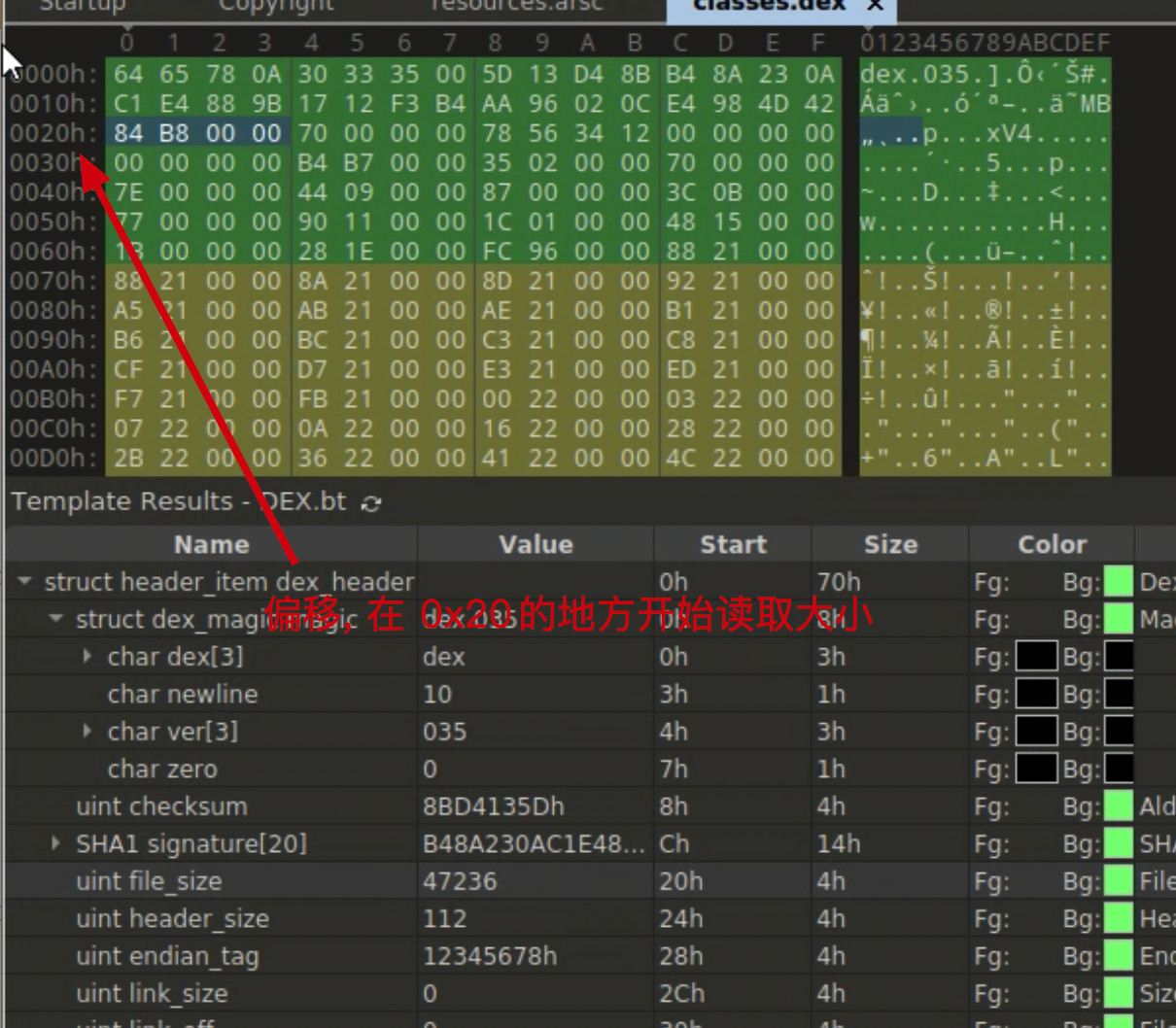The height and width of the screenshot is (1028, 1176).
Task: Open the Bg green swatch of uint link_size
Action: tap(1119, 993)
